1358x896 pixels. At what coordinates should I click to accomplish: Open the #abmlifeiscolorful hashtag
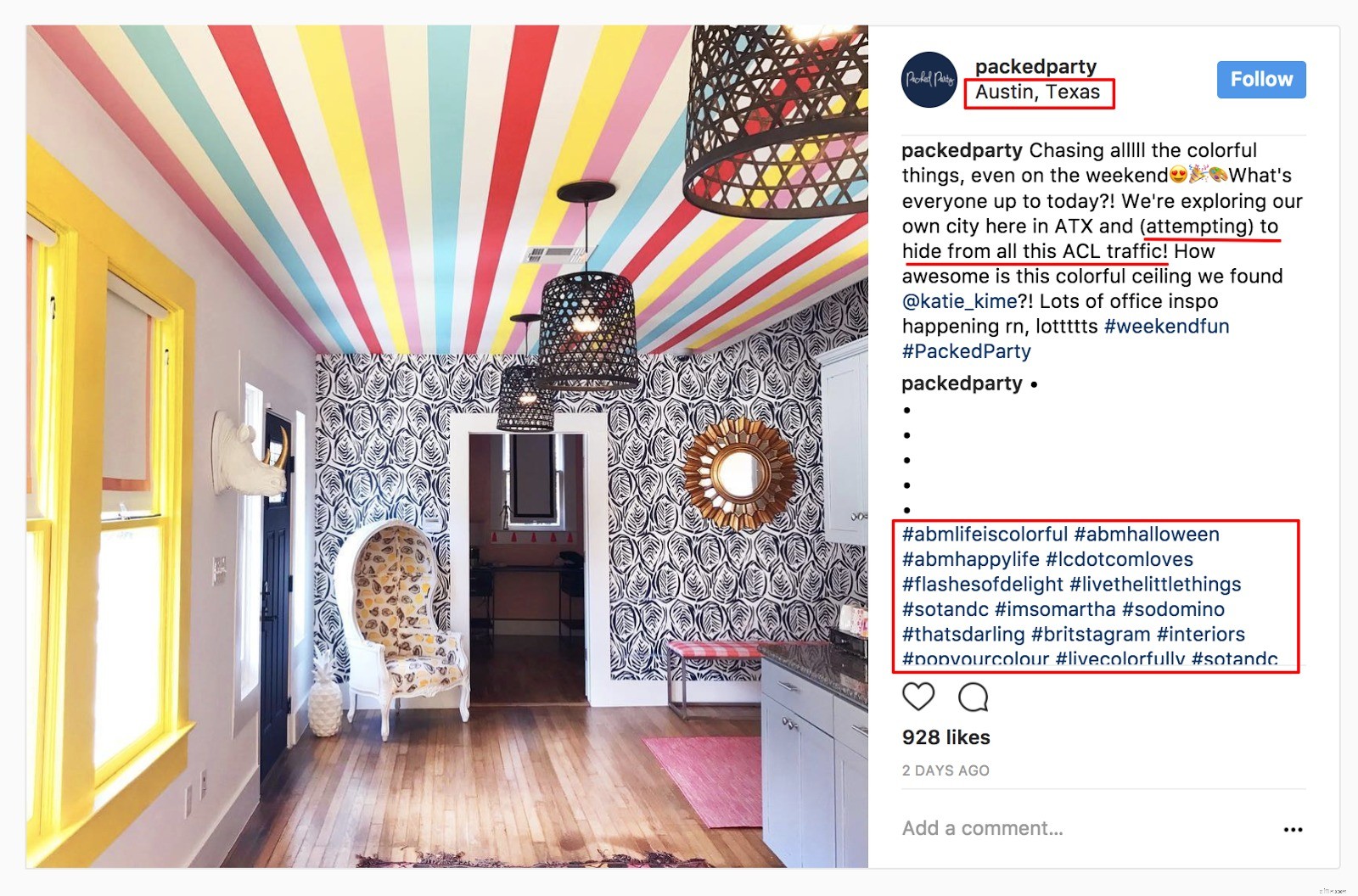click(x=985, y=535)
